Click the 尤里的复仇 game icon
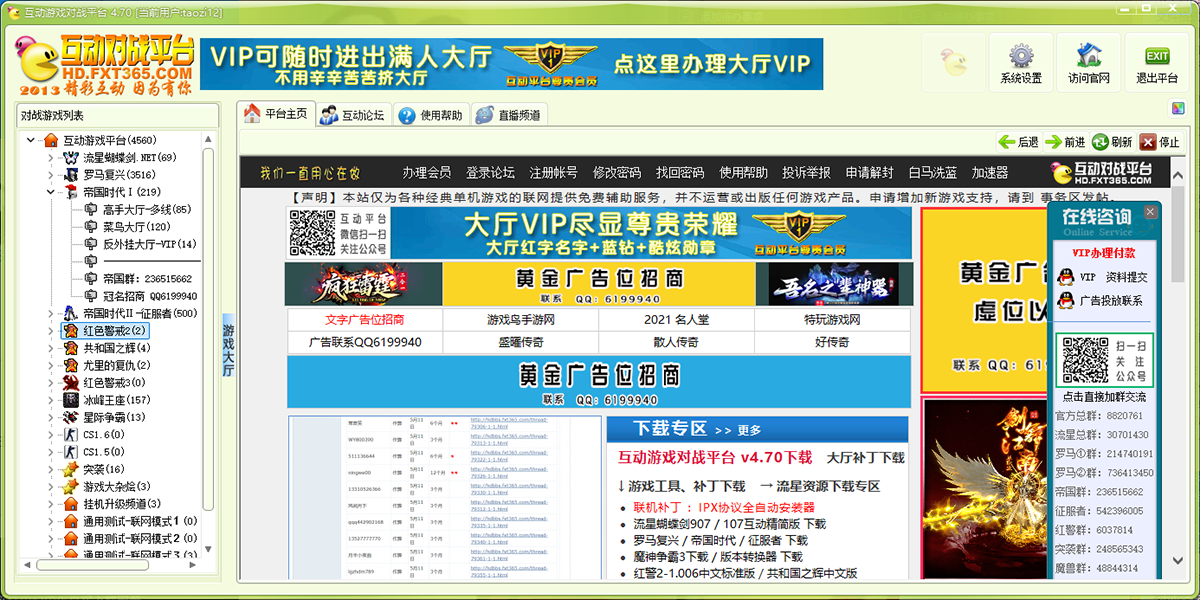The height and width of the screenshot is (600, 1200). pyautogui.click(x=71, y=366)
